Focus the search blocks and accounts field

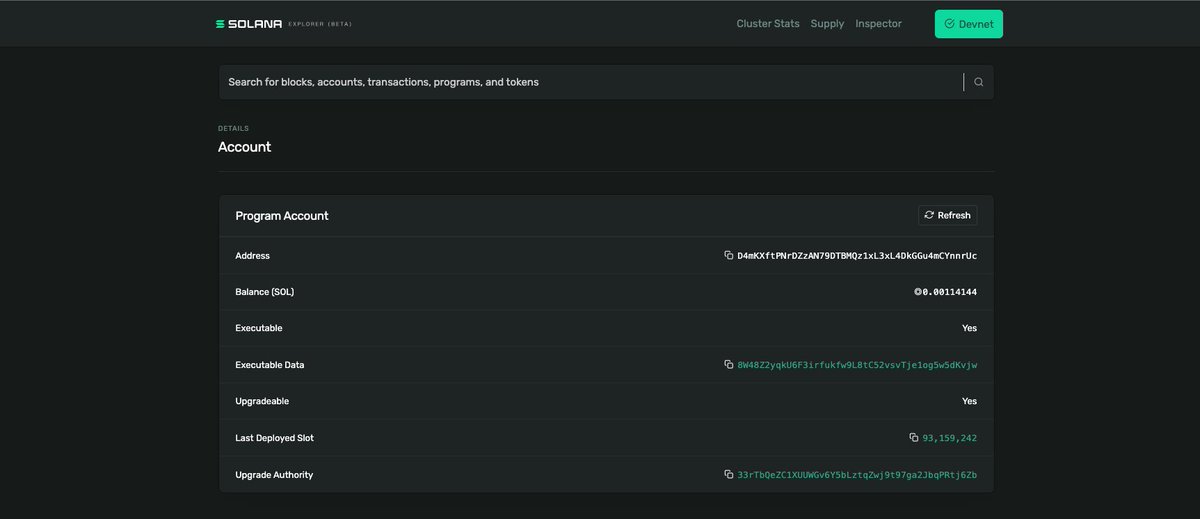click(x=590, y=82)
